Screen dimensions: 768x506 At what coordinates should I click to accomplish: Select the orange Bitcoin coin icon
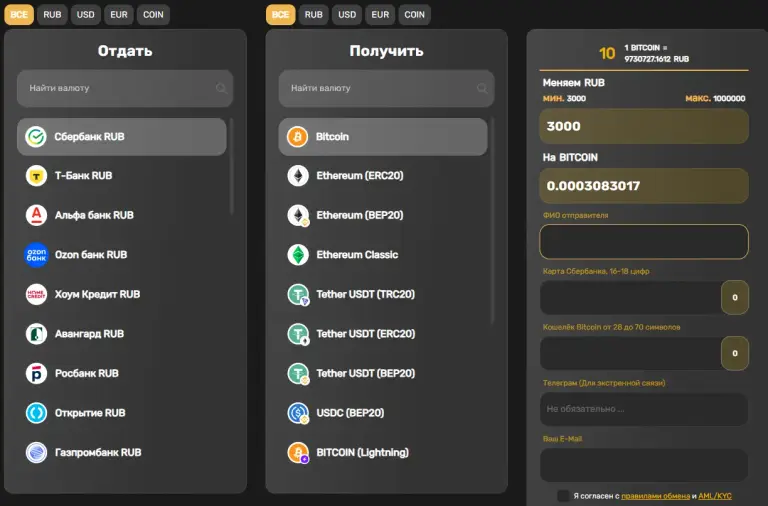[298, 137]
